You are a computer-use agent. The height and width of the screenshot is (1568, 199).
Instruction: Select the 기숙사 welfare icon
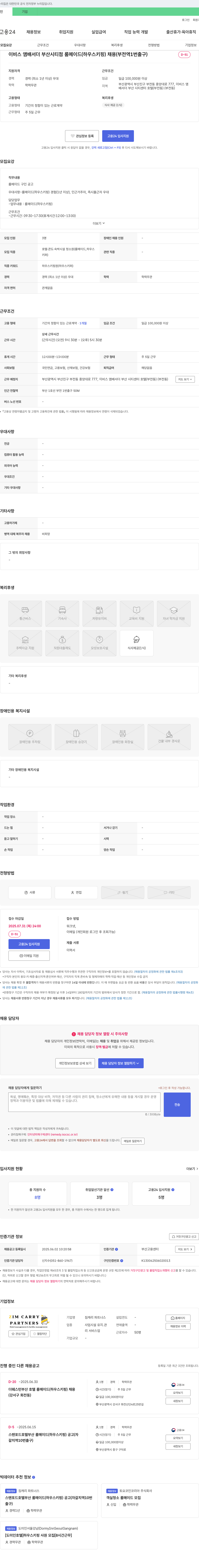(x=62, y=614)
